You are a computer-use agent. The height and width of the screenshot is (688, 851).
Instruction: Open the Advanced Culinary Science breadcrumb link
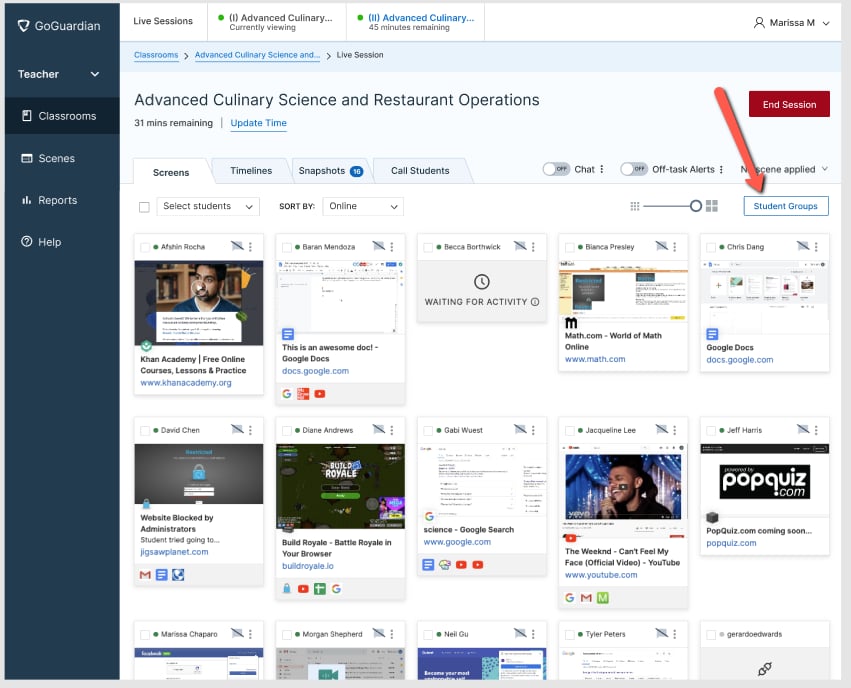tap(257, 55)
